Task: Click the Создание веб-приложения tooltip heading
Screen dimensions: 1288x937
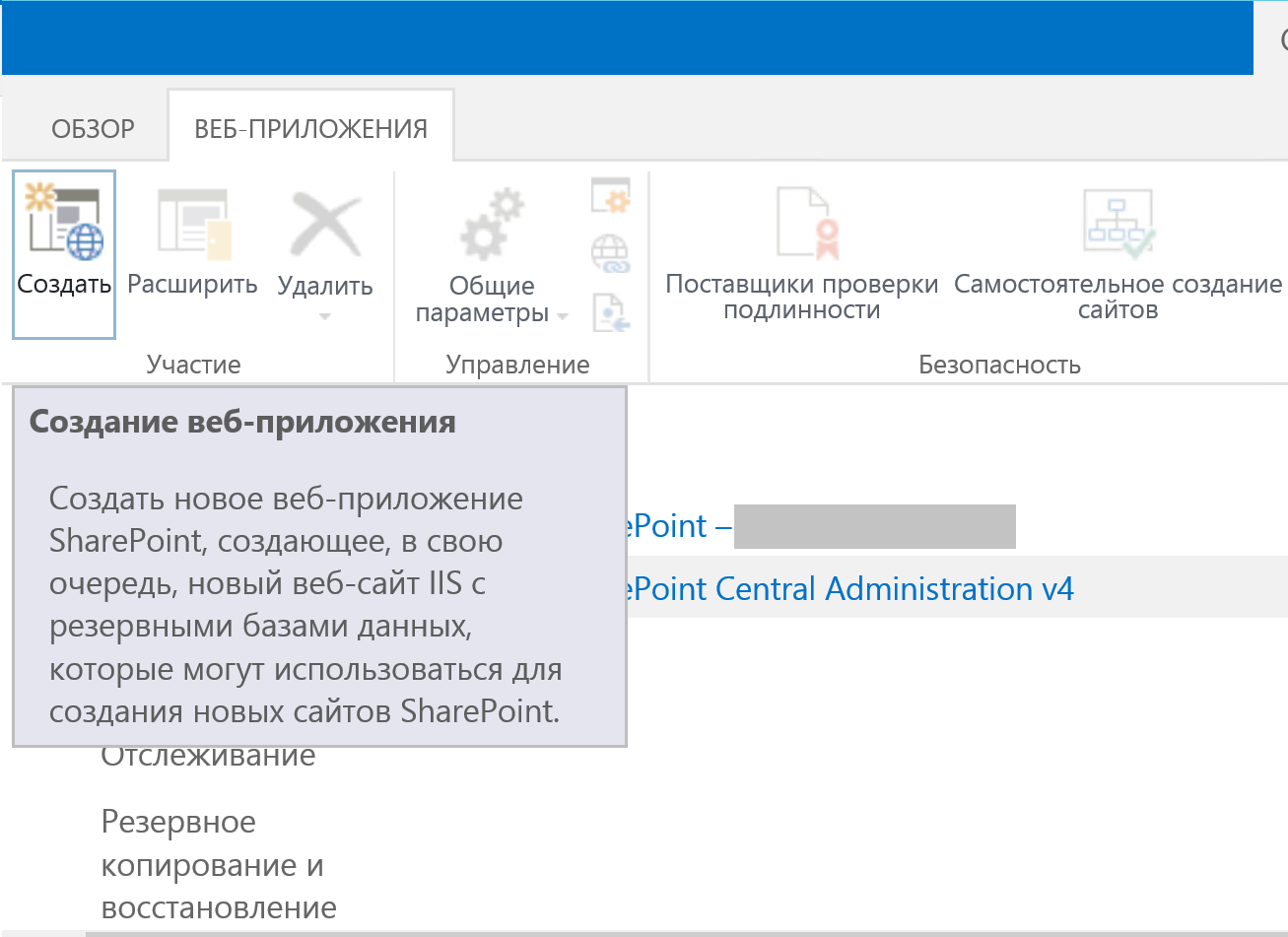Action: [x=242, y=423]
